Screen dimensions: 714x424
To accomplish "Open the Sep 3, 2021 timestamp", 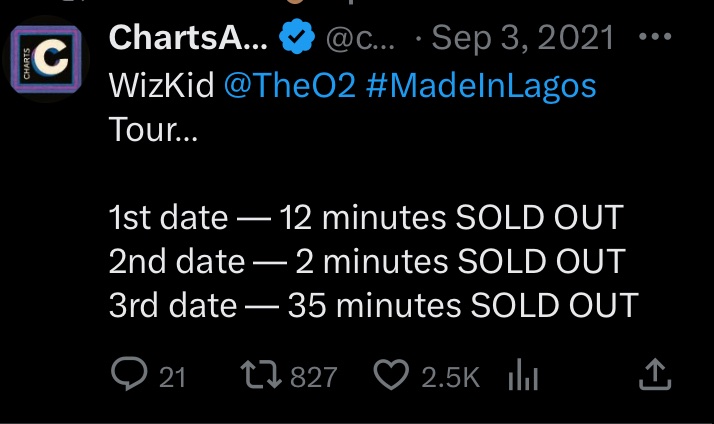I will point(523,38).
